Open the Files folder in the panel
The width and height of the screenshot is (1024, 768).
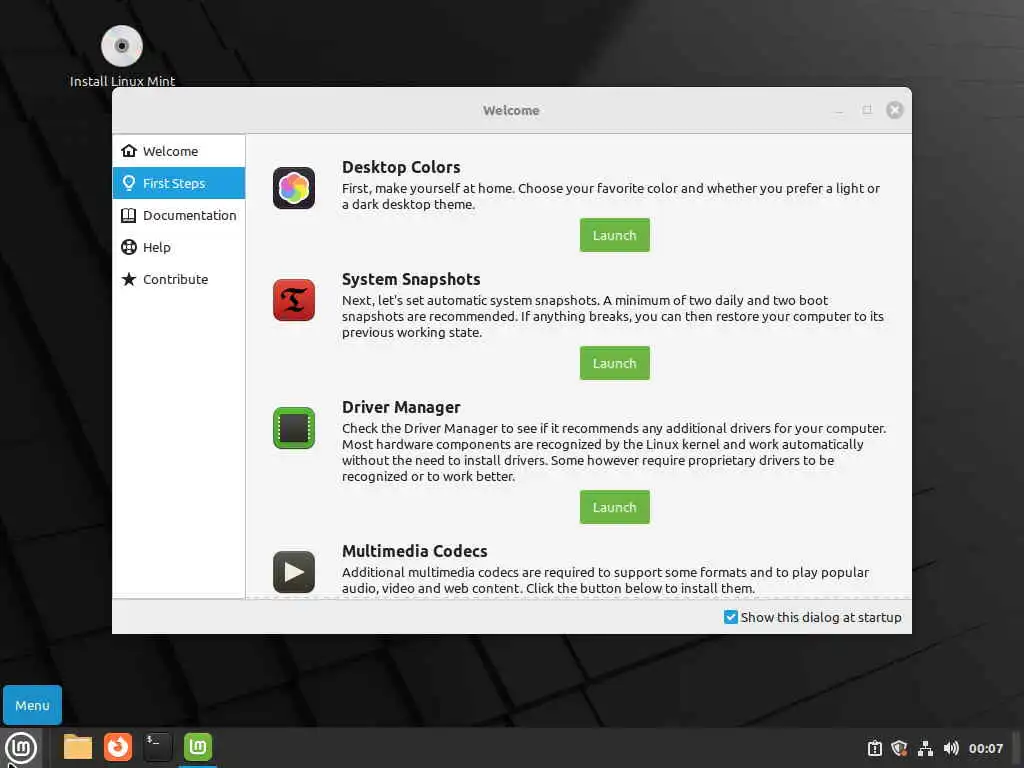(x=78, y=747)
